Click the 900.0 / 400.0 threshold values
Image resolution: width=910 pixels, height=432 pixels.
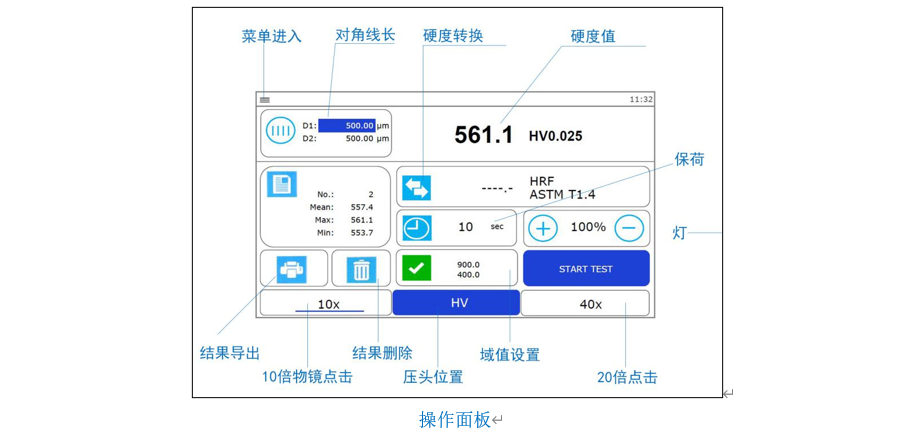point(468,269)
